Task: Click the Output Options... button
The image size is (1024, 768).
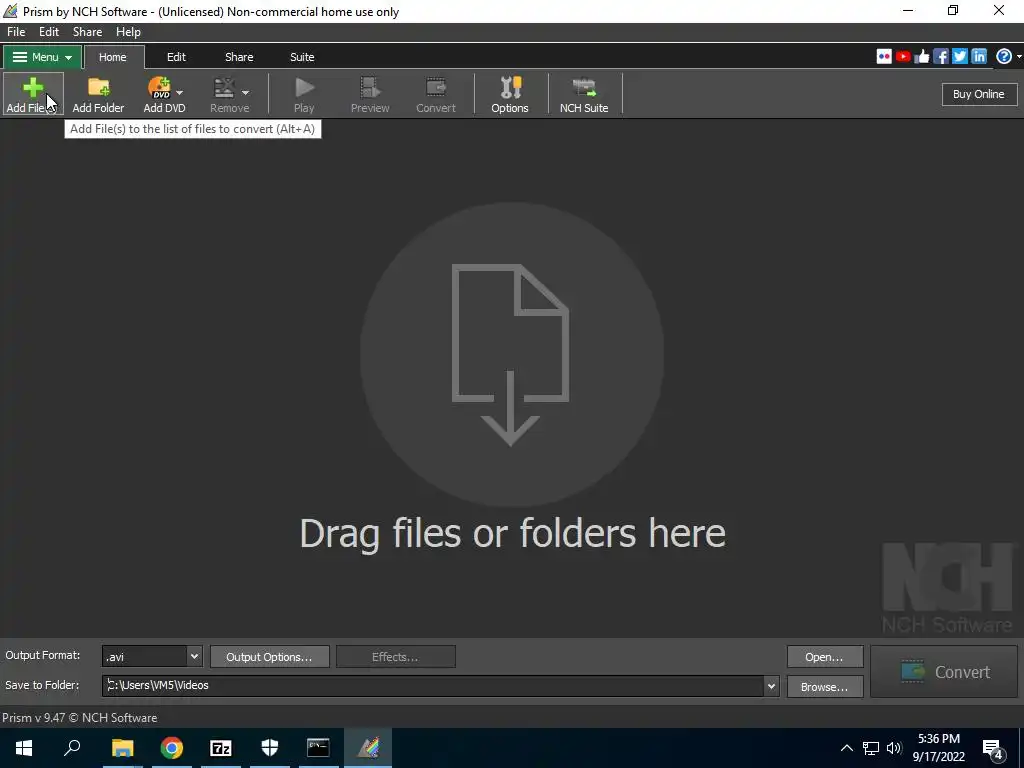Action: click(x=269, y=657)
